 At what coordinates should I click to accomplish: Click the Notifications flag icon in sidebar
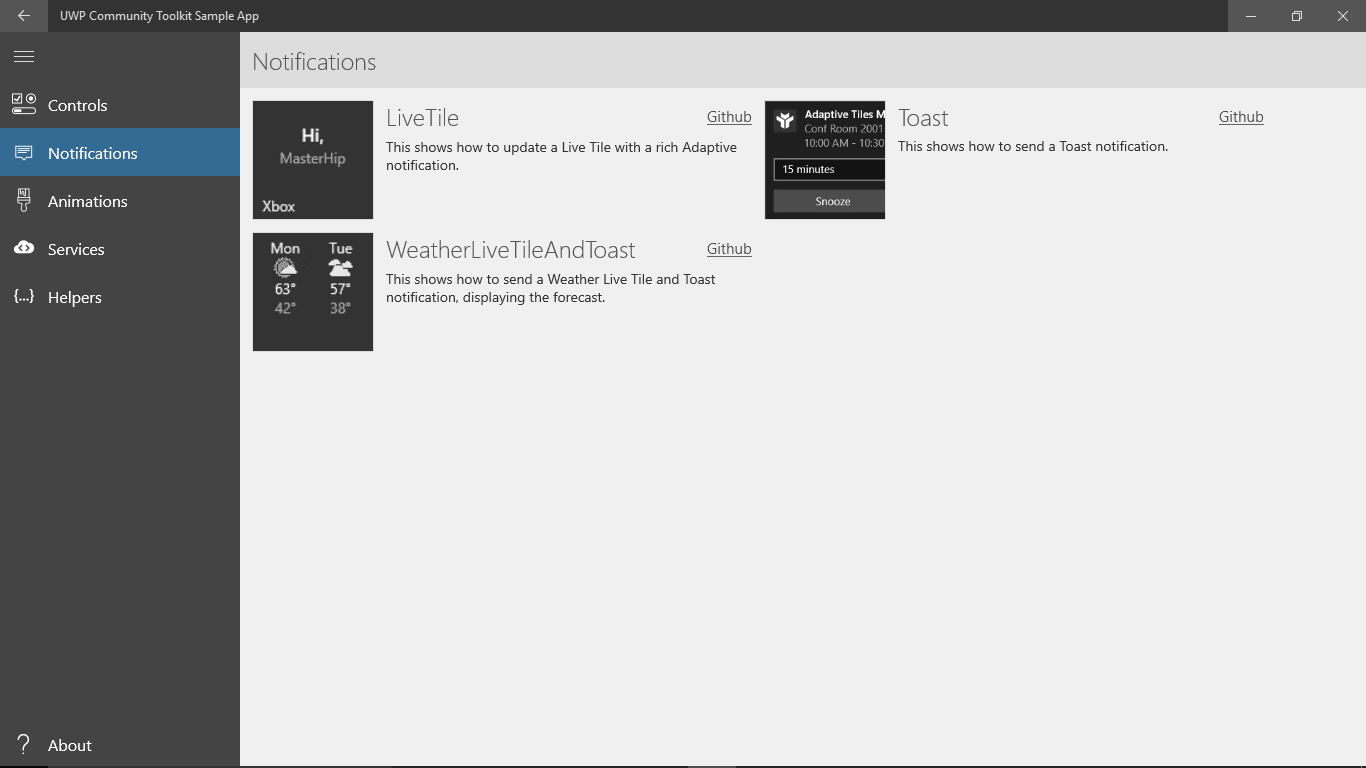pyautogui.click(x=23, y=152)
